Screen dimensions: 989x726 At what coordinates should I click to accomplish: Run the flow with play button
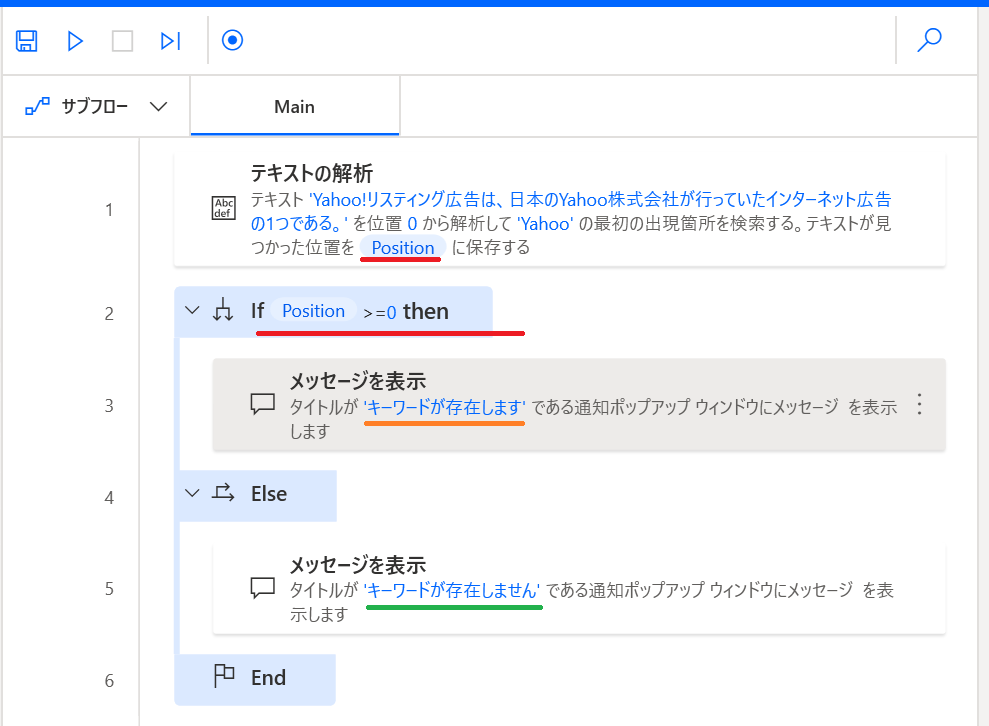pos(75,41)
